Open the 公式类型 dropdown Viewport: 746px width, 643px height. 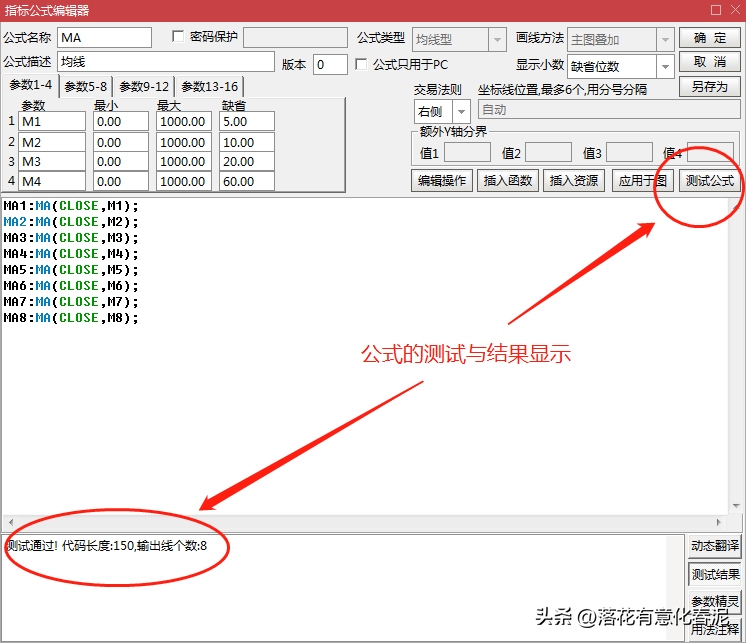click(x=497, y=39)
